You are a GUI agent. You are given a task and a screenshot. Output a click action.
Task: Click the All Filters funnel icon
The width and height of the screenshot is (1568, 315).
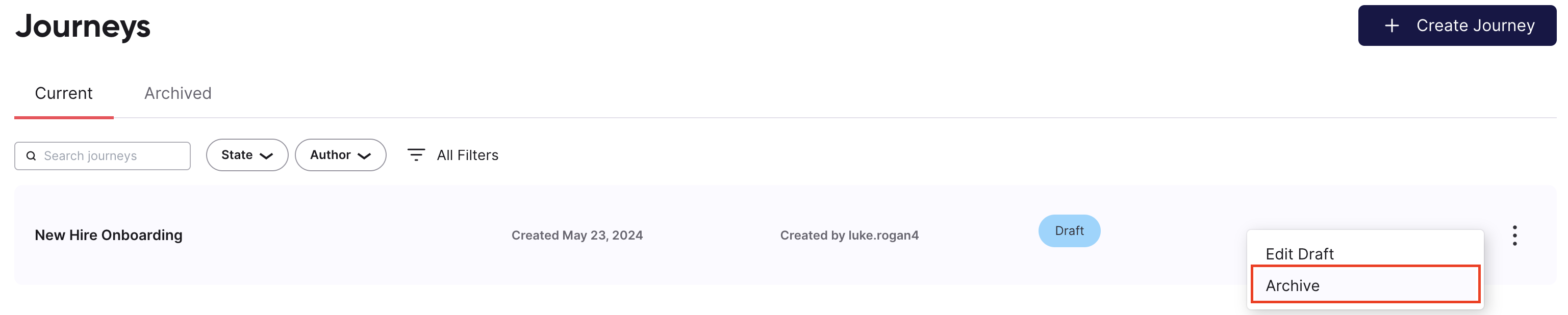click(x=416, y=155)
